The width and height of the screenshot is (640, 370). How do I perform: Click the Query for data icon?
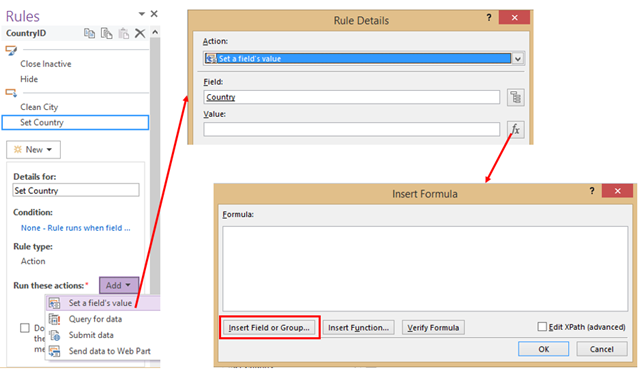pyautogui.click(x=54, y=319)
